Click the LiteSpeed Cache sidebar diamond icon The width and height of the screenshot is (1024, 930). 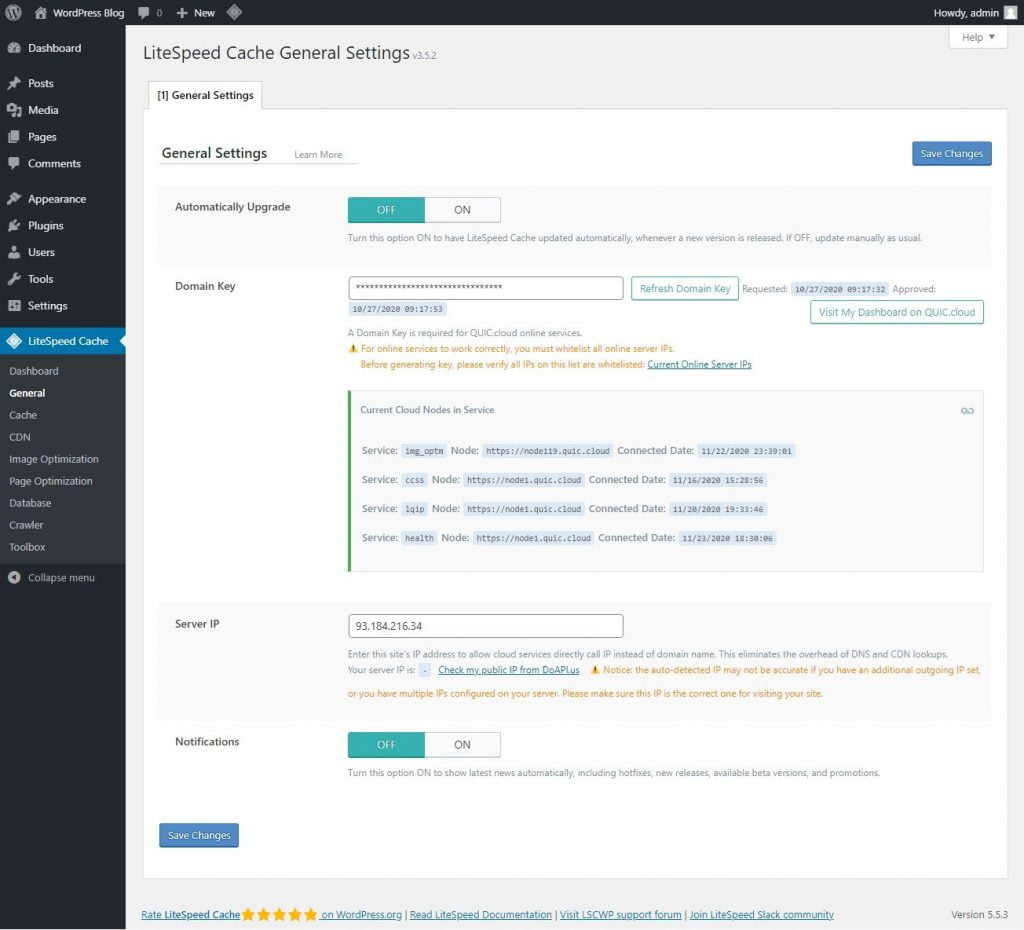[14, 341]
